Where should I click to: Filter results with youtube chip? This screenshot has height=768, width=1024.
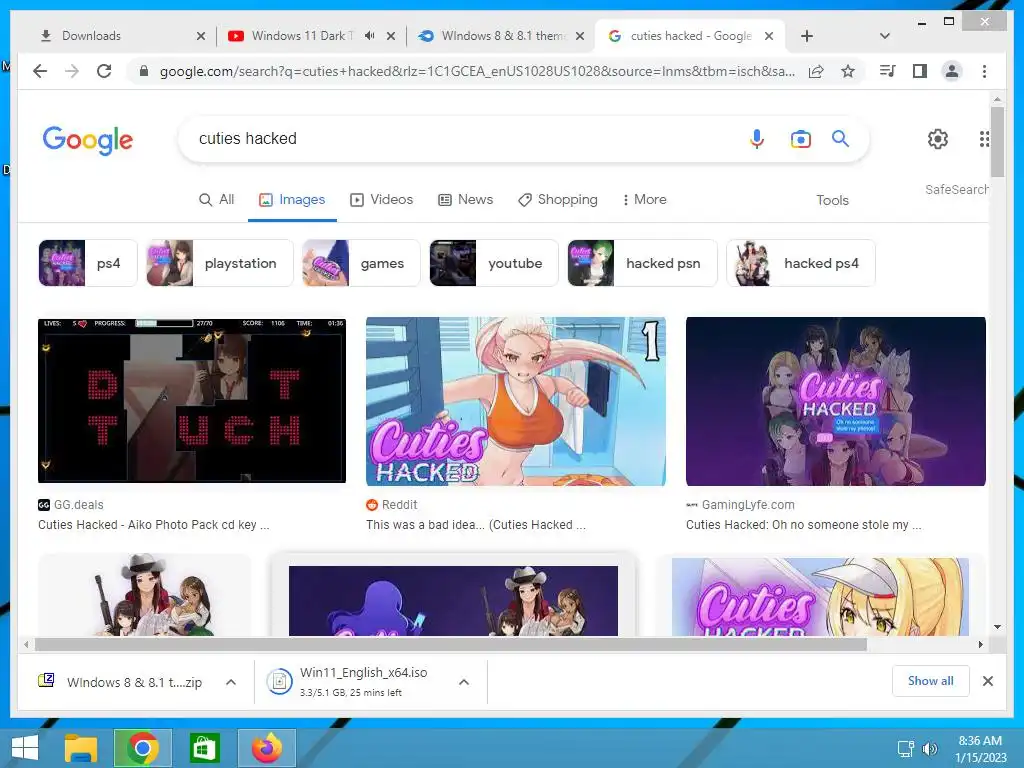494,263
